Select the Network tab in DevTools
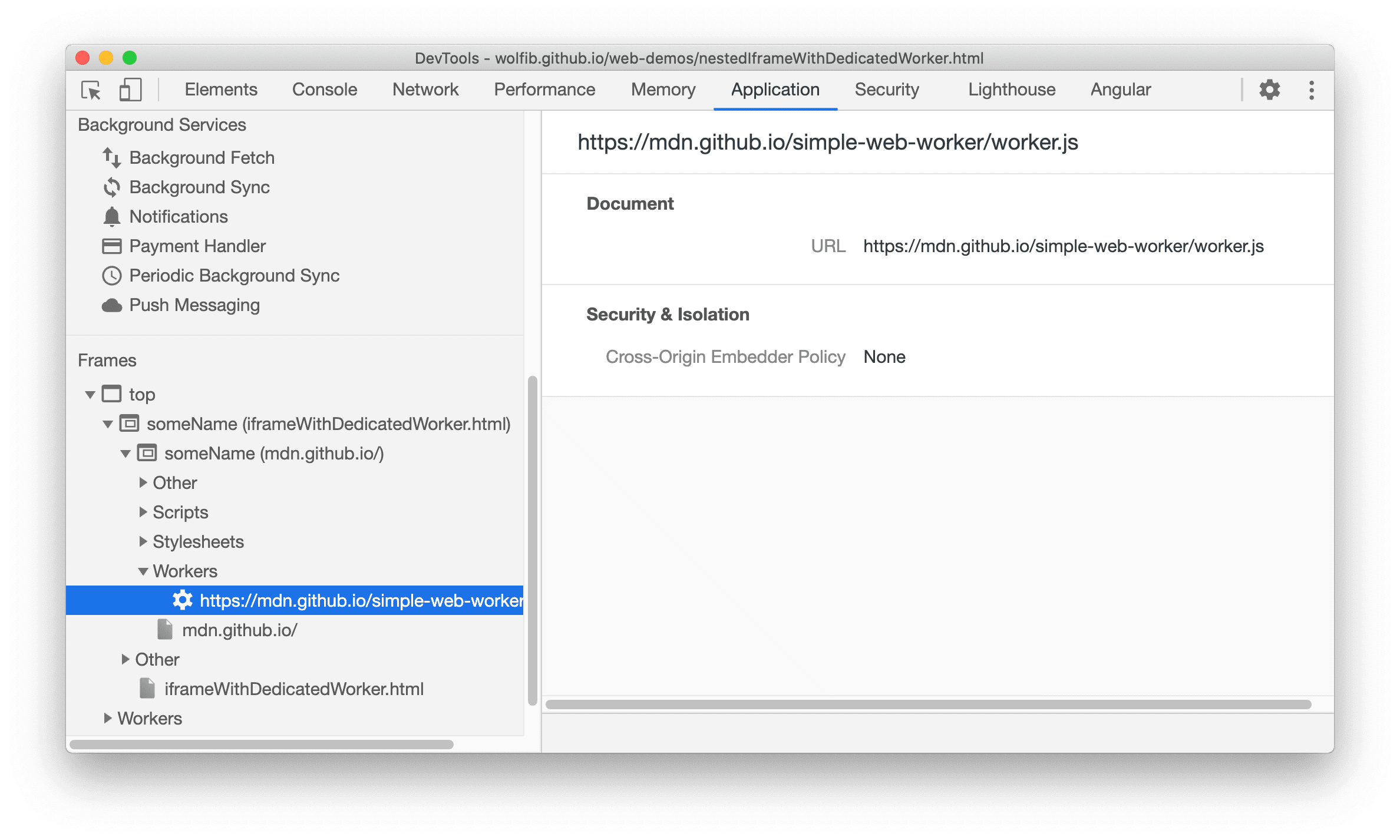 [x=424, y=90]
